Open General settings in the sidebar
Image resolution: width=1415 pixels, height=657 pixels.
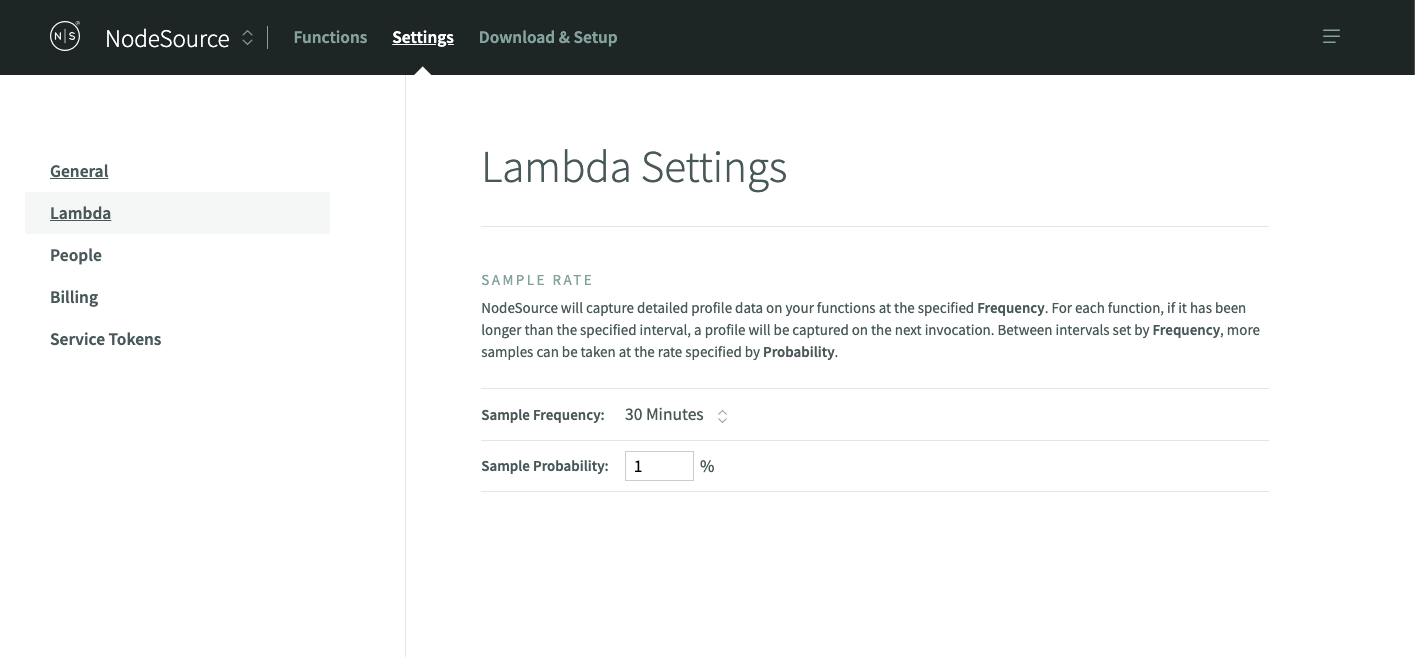(79, 171)
